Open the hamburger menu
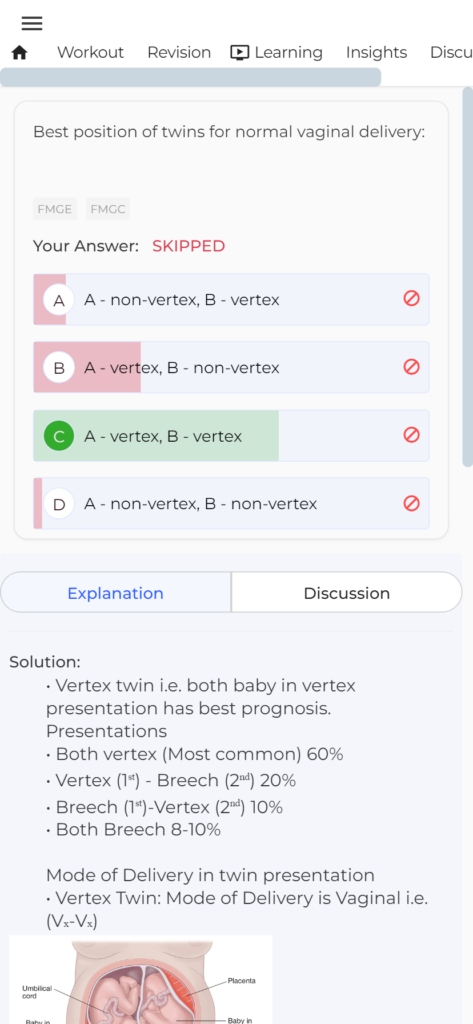This screenshot has width=473, height=1024. [32, 24]
